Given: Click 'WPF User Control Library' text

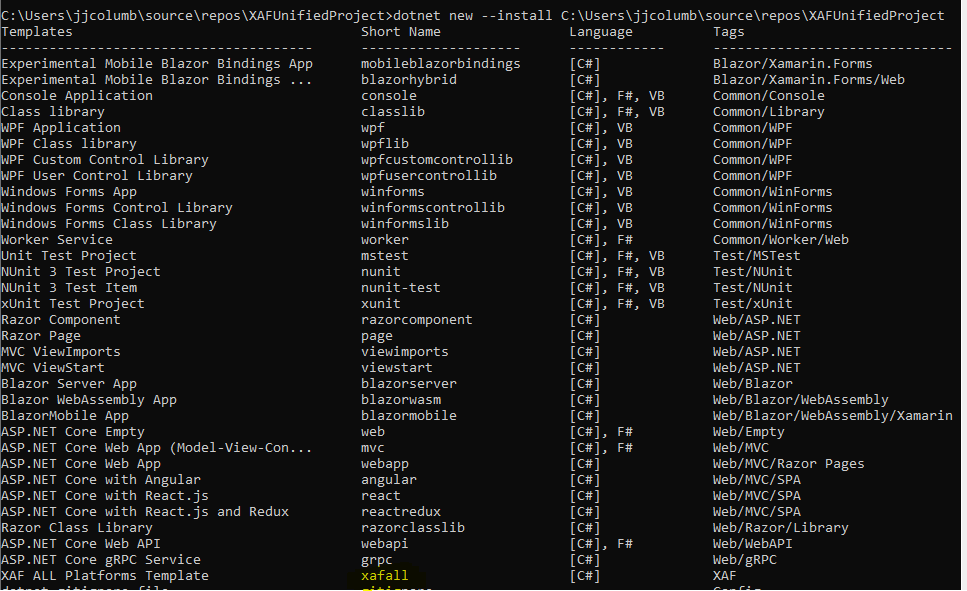Looking at the screenshot, I should 97,176.
